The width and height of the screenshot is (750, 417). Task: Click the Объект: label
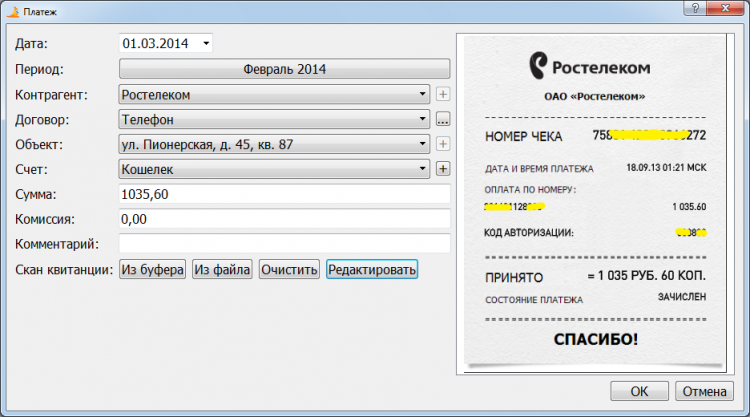39,144
